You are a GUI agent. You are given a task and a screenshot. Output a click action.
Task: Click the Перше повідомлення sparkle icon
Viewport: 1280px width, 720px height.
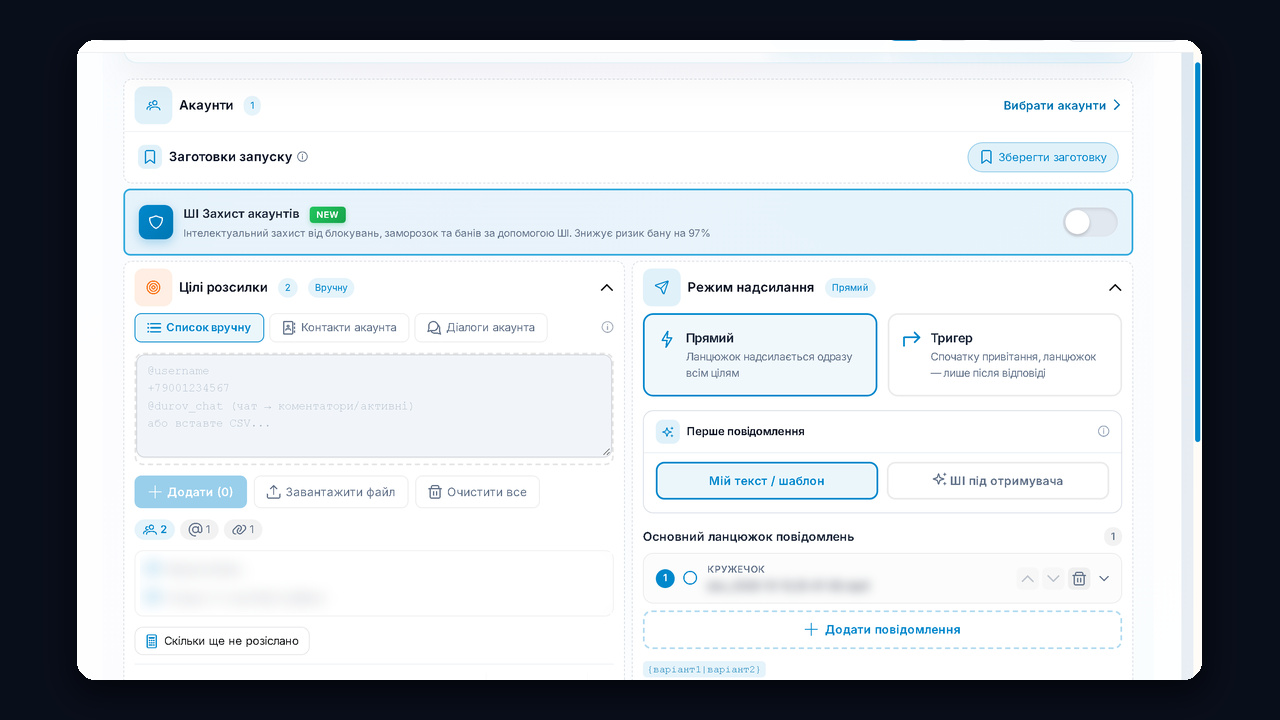[x=668, y=431]
